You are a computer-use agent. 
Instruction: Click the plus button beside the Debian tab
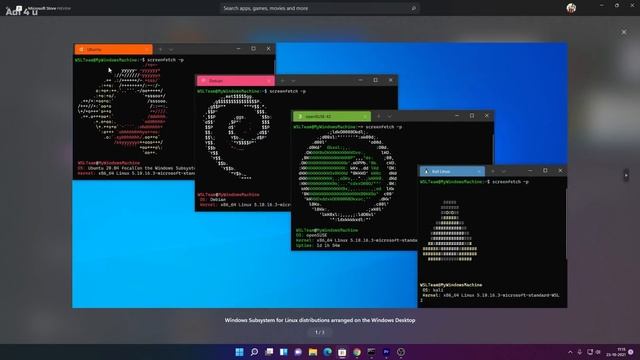(282, 81)
